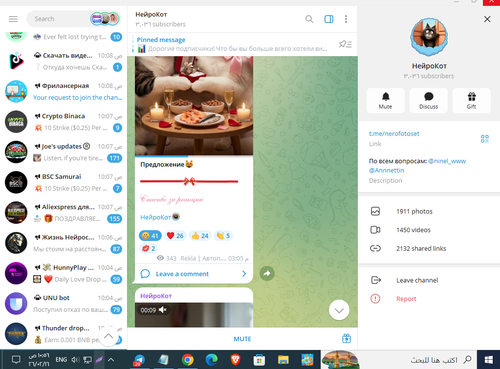Open Google Chrome from taskbar

tap(187, 360)
